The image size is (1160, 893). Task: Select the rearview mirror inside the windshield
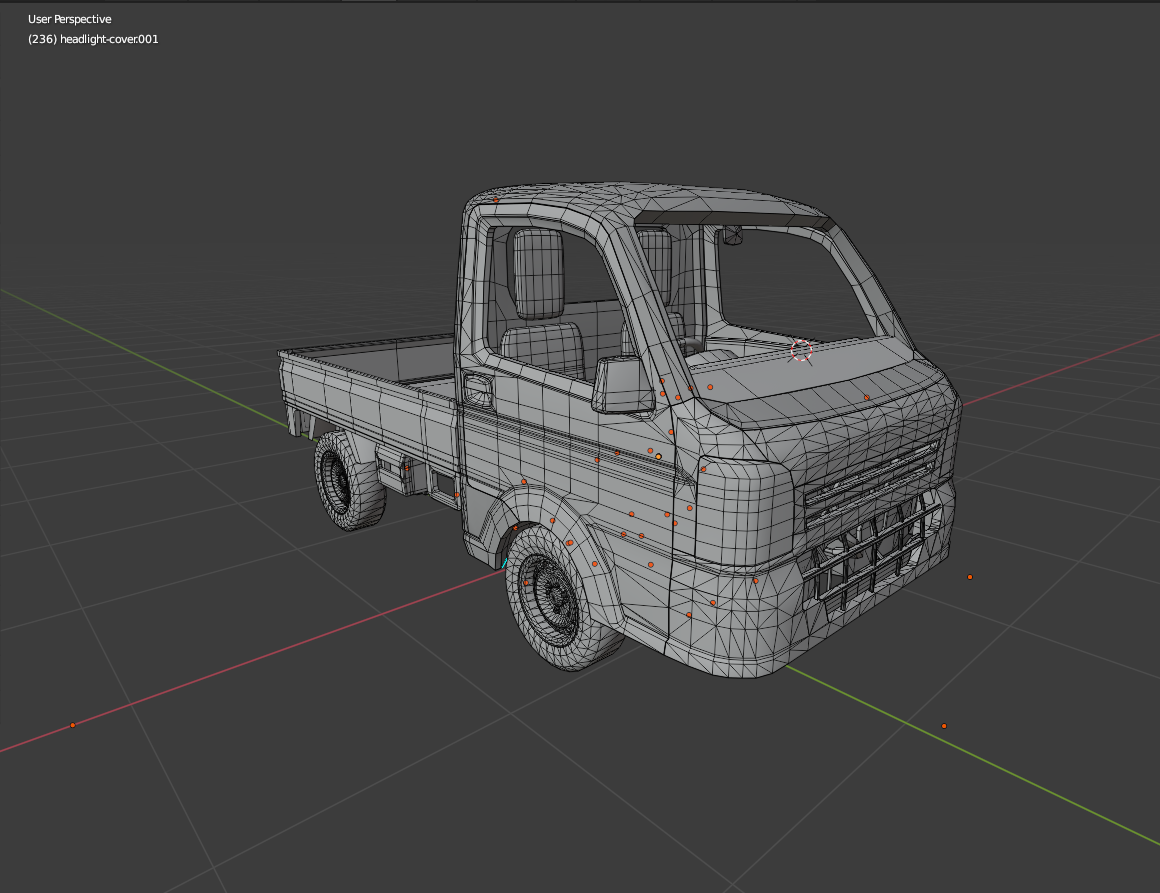733,236
